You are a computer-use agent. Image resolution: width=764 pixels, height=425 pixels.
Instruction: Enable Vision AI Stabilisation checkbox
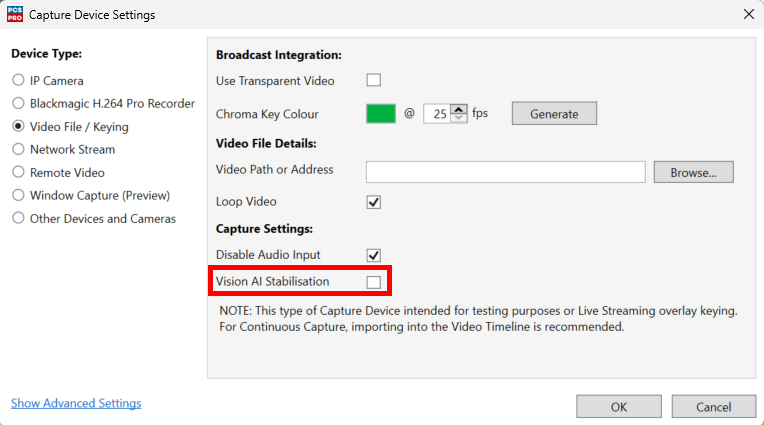(x=374, y=282)
